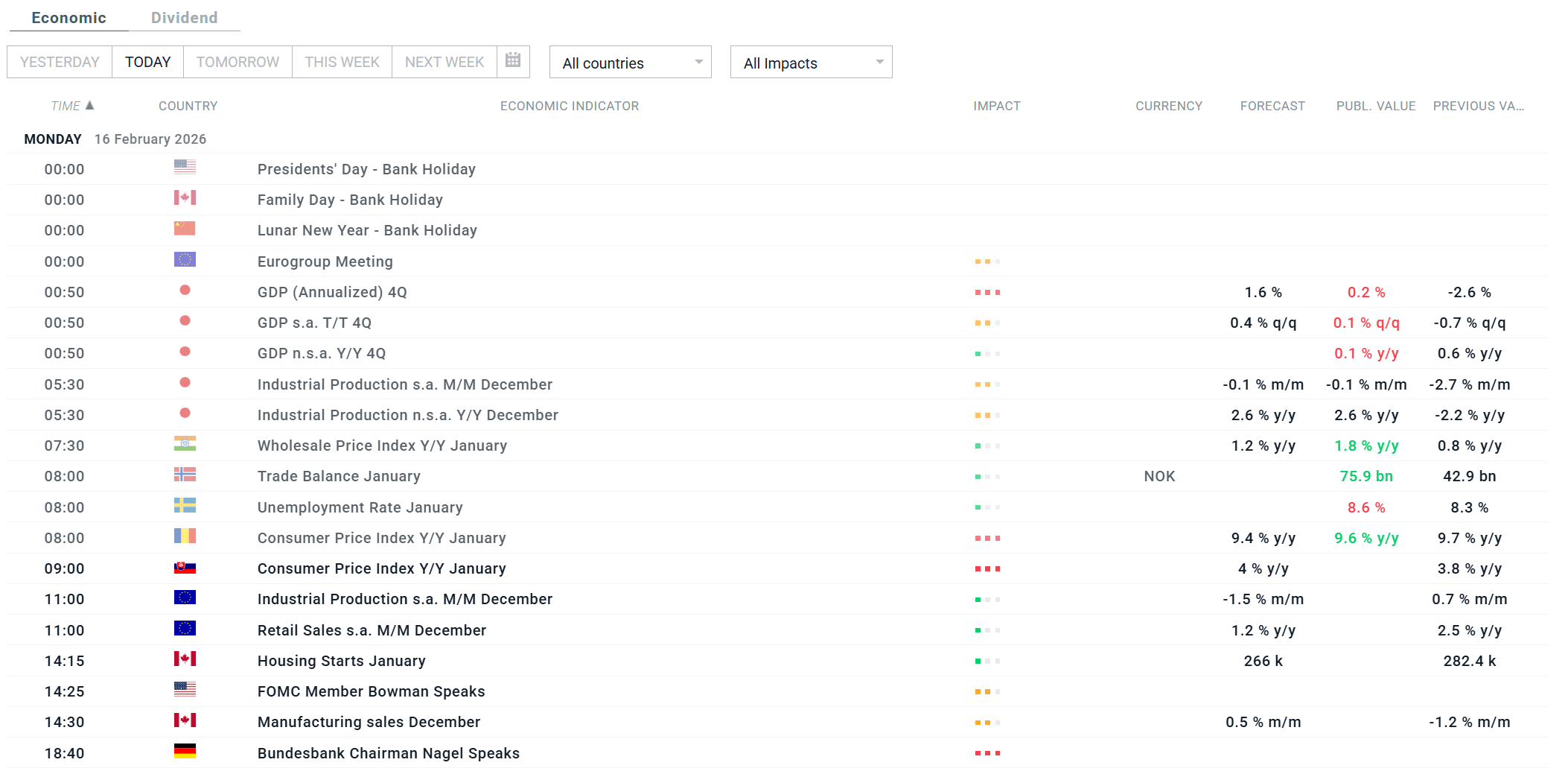The width and height of the screenshot is (1568, 780).
Task: Click the India flag for Wholesale Price Index
Action: pyautogui.click(x=185, y=444)
